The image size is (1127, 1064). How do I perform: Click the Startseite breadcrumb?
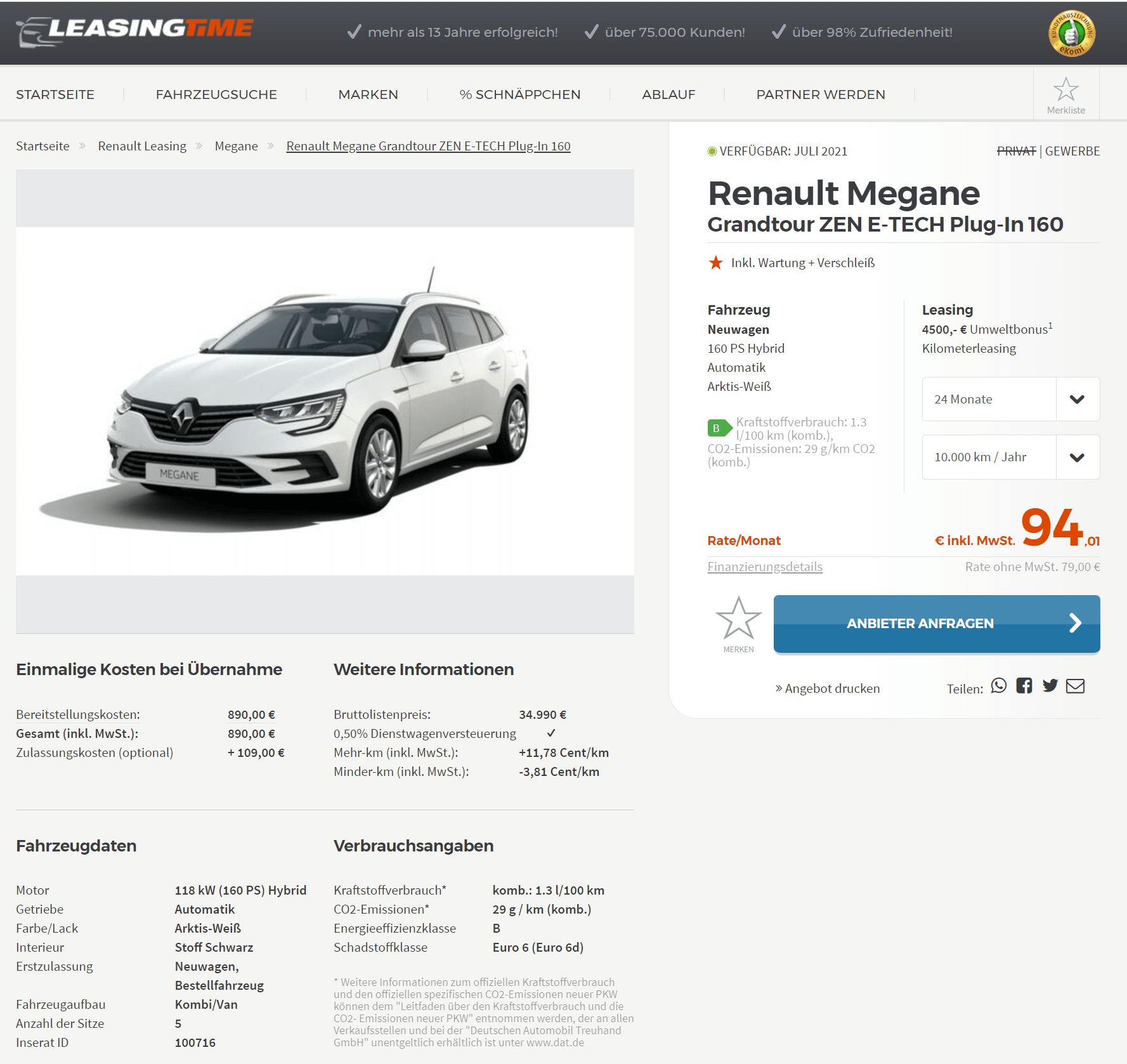point(42,146)
